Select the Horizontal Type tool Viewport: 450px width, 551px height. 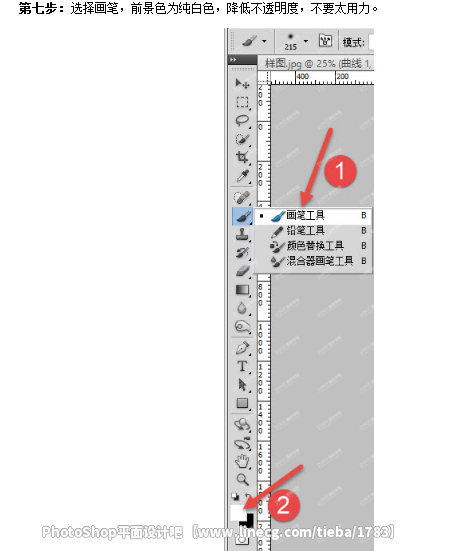click(x=242, y=366)
